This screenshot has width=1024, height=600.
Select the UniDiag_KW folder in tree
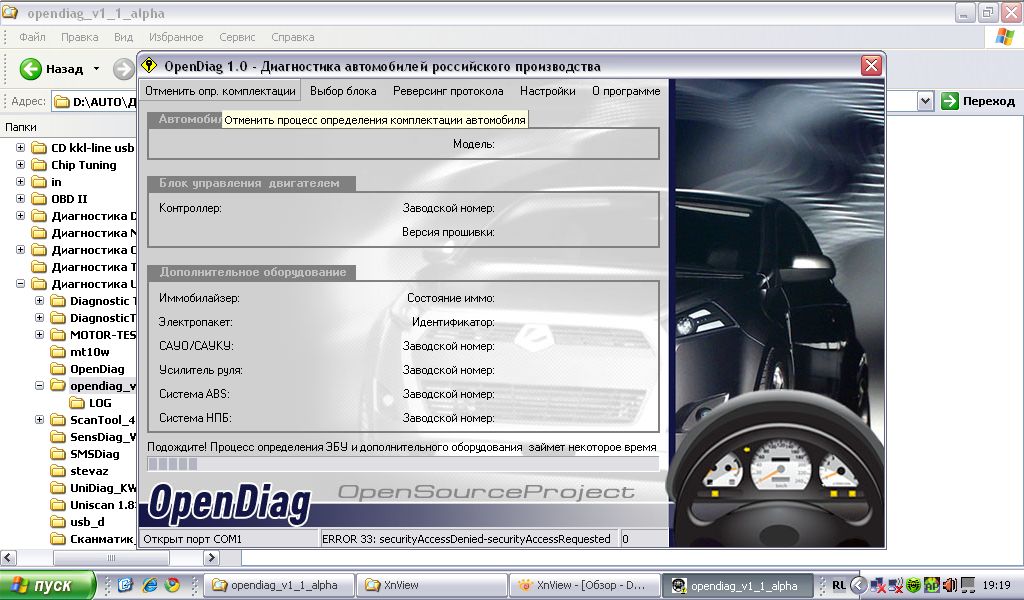tap(103, 488)
